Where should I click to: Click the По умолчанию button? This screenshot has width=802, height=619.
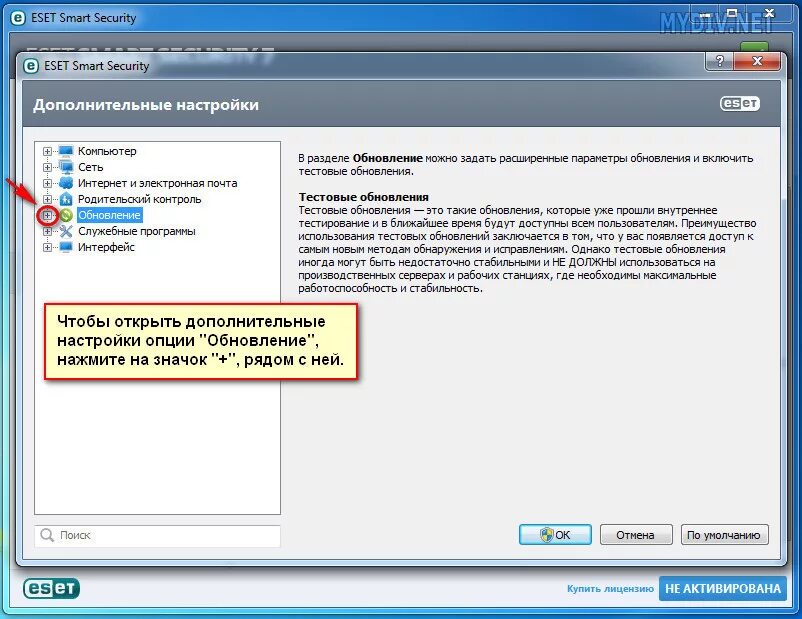coord(724,535)
